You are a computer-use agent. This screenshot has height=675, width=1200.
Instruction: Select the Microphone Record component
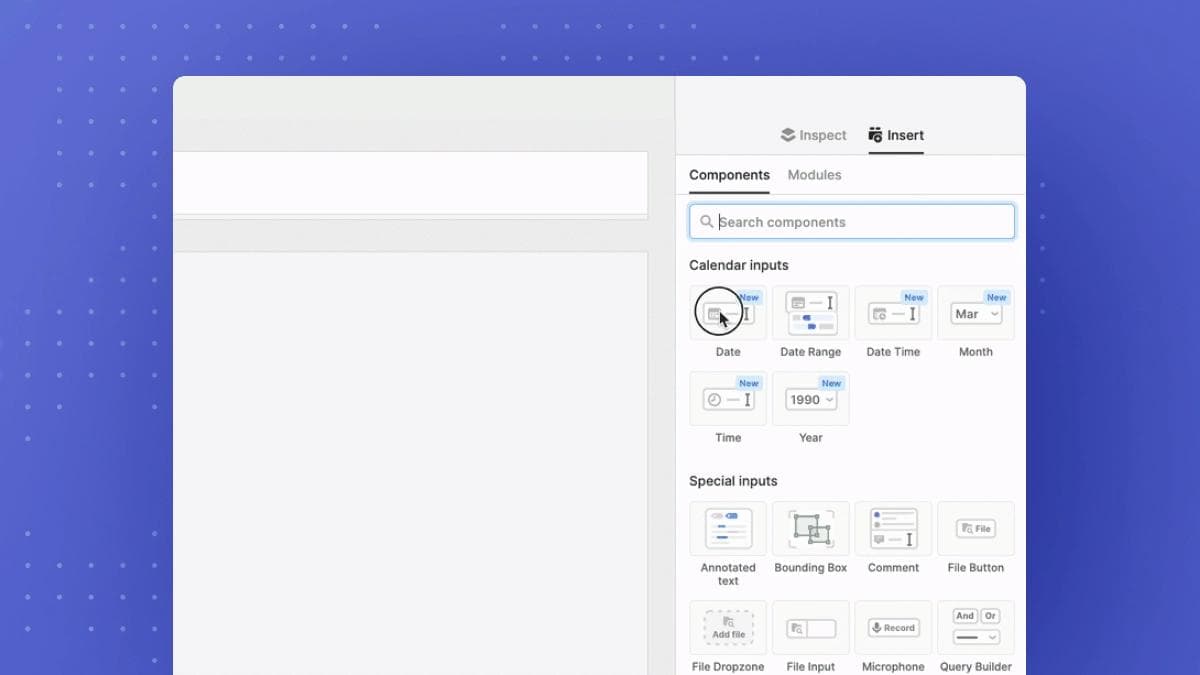click(x=893, y=627)
